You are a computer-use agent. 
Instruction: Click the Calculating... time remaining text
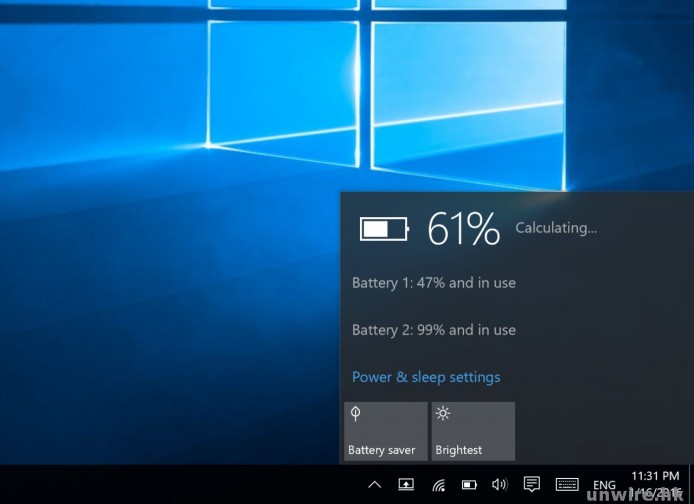click(556, 228)
